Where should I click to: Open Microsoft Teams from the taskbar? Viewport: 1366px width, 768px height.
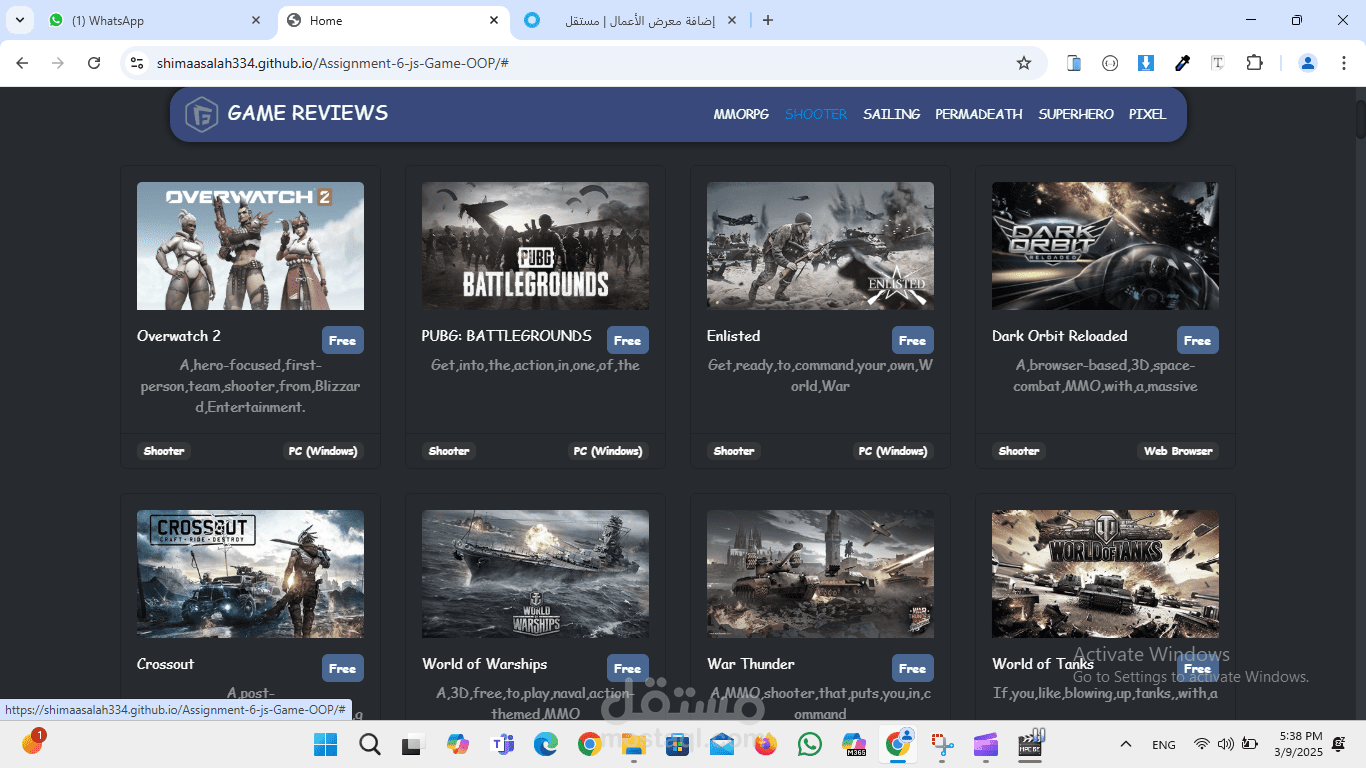click(x=502, y=744)
